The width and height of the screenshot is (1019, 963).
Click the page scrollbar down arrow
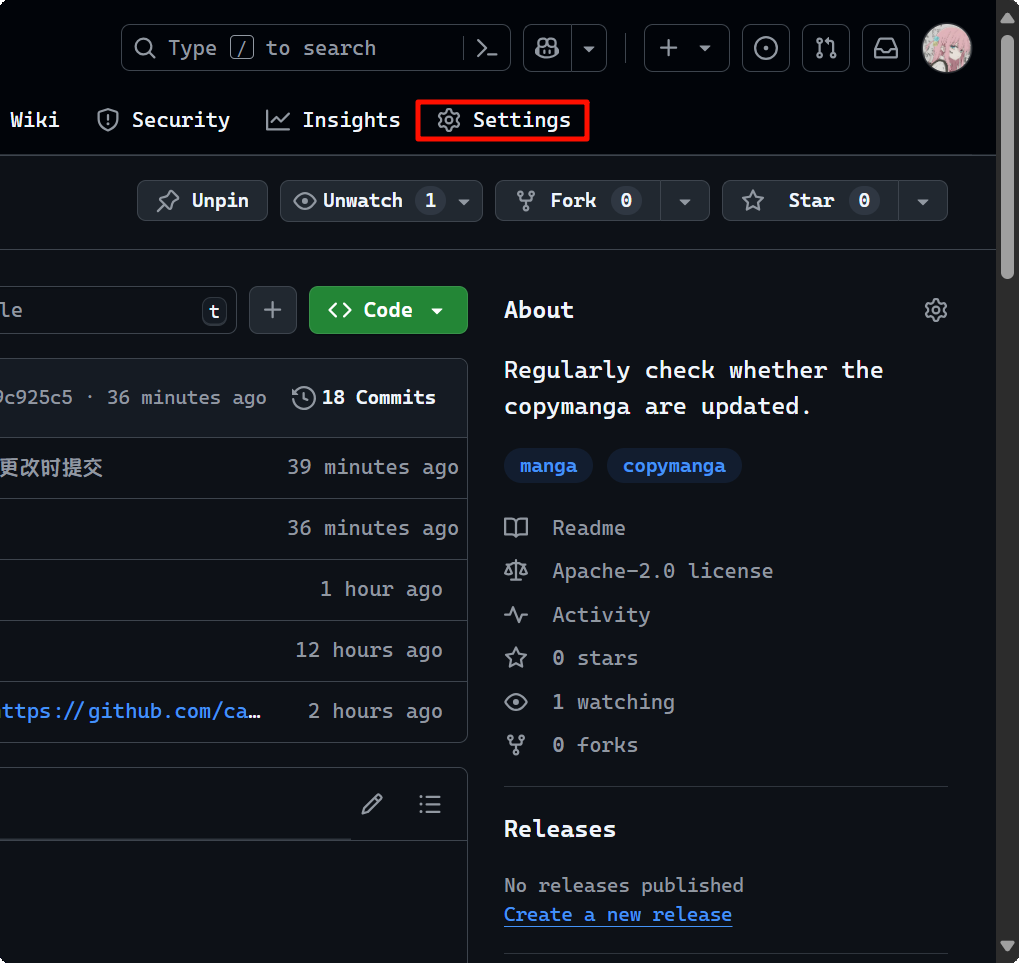point(1007,946)
